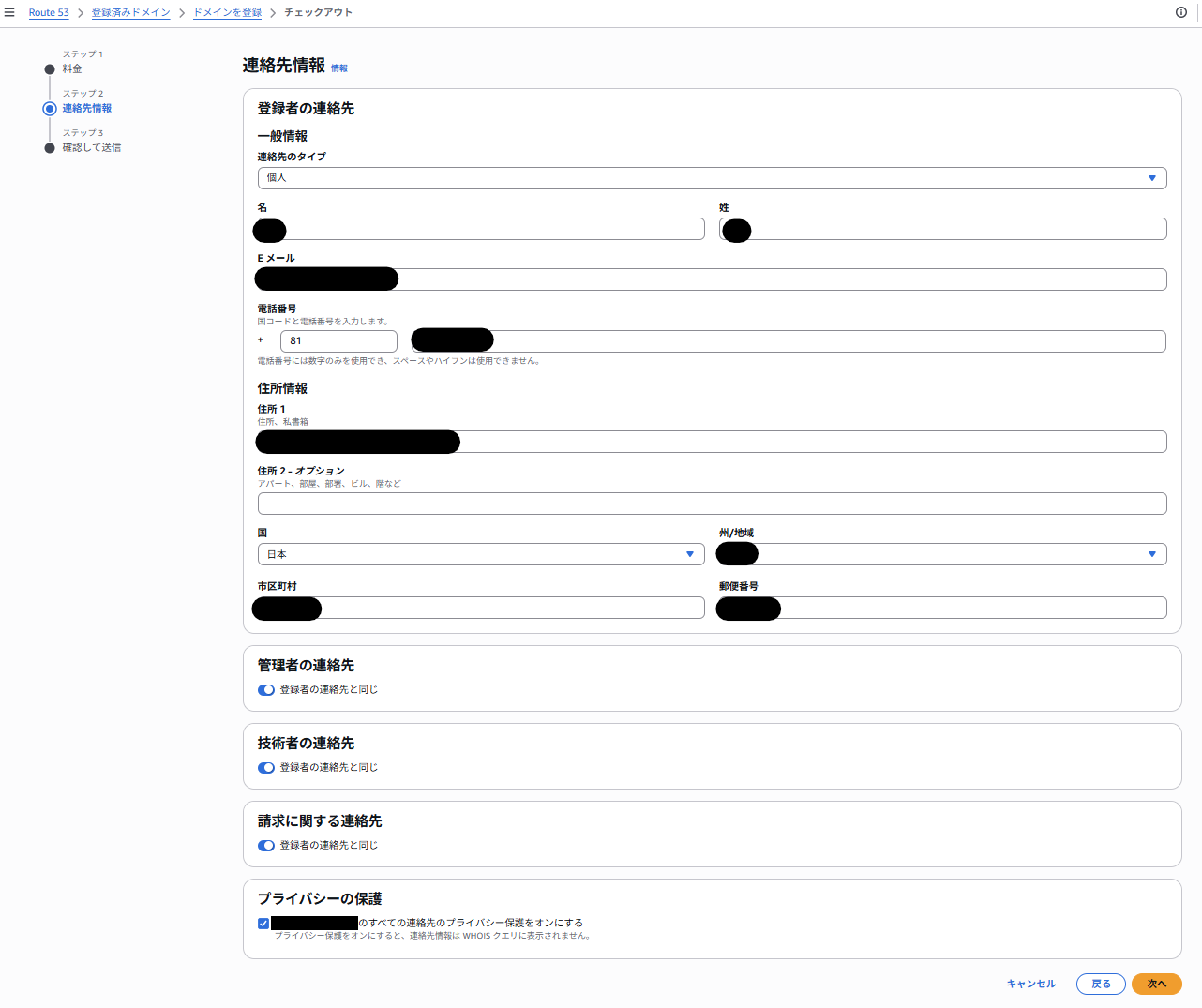Image resolution: width=1202 pixels, height=1008 pixels.
Task: Open ドメインを登録 breadcrumb link
Action: [x=228, y=12]
